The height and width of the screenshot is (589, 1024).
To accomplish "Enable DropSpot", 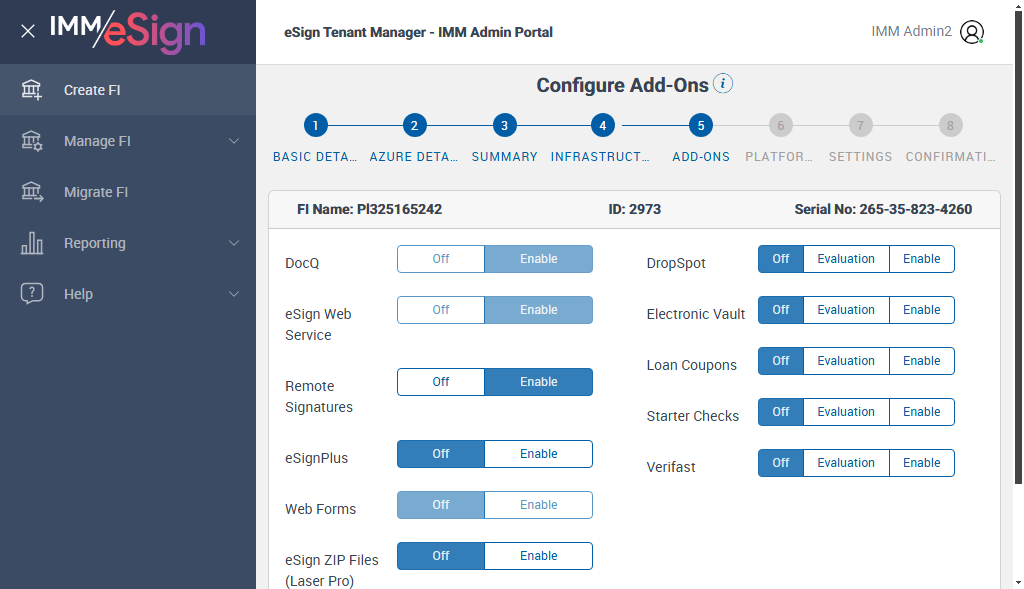I will click(x=921, y=259).
